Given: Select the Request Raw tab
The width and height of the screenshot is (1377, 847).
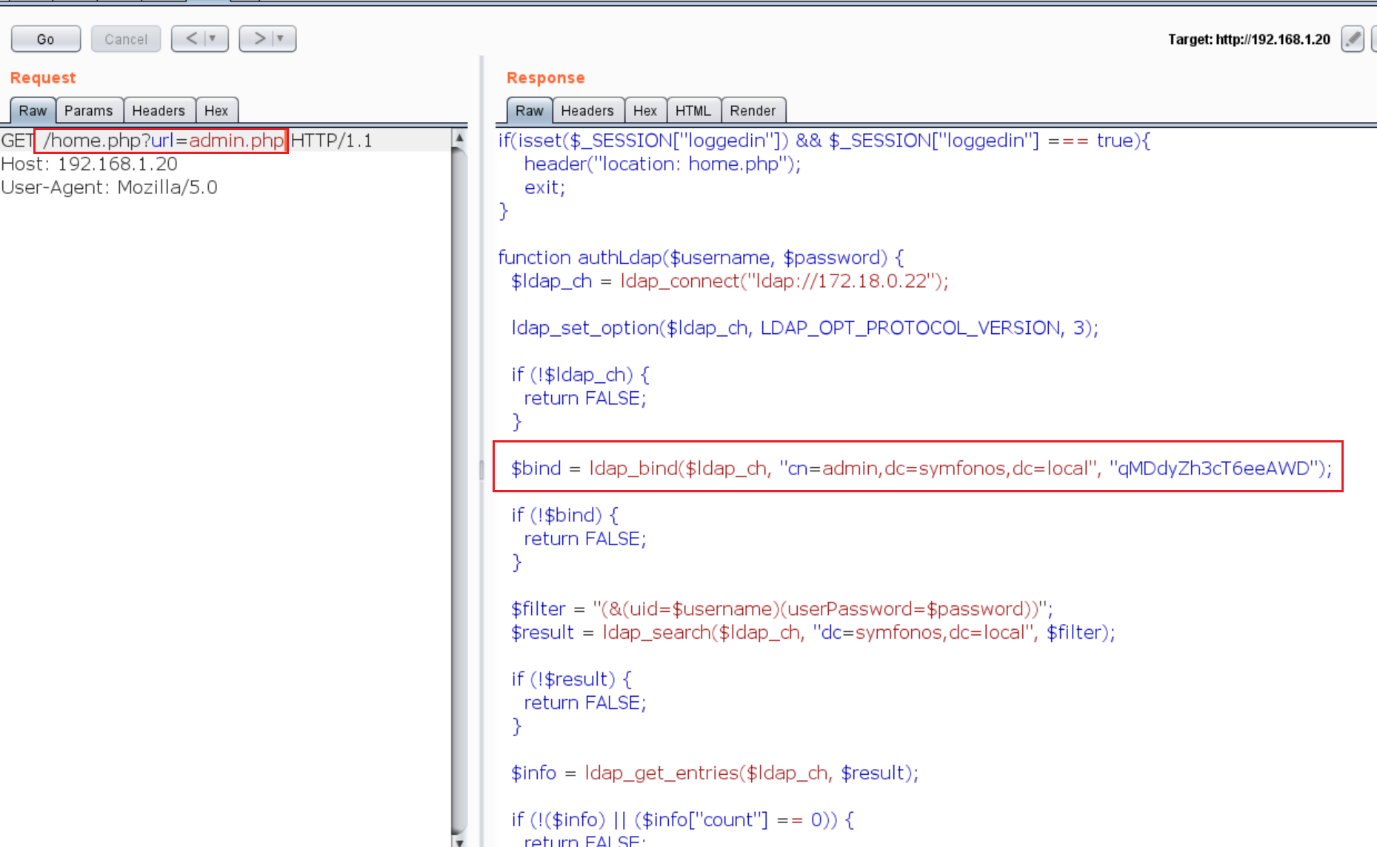Looking at the screenshot, I should pos(33,111).
